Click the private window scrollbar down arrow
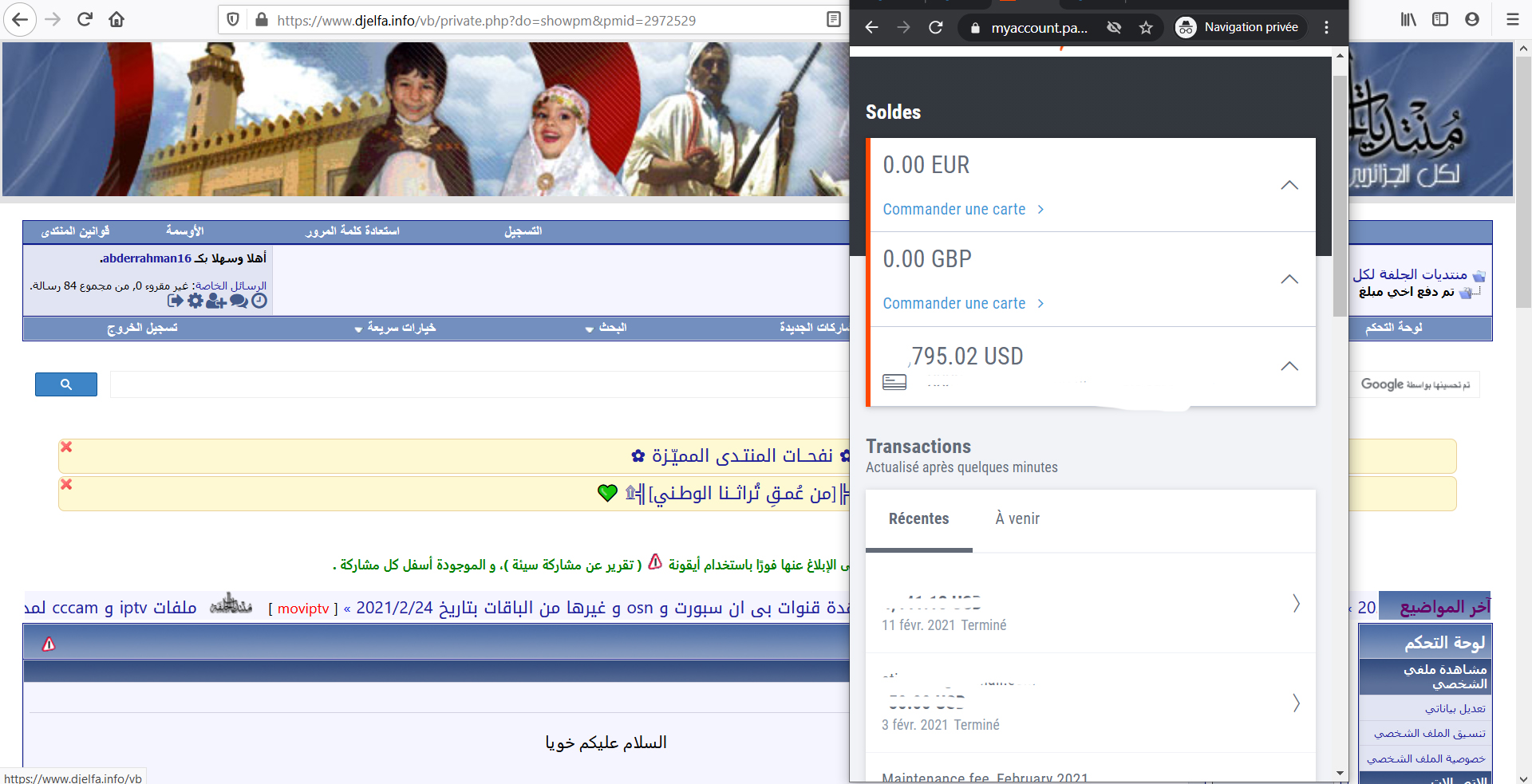This screenshot has width=1532, height=784. click(1340, 773)
